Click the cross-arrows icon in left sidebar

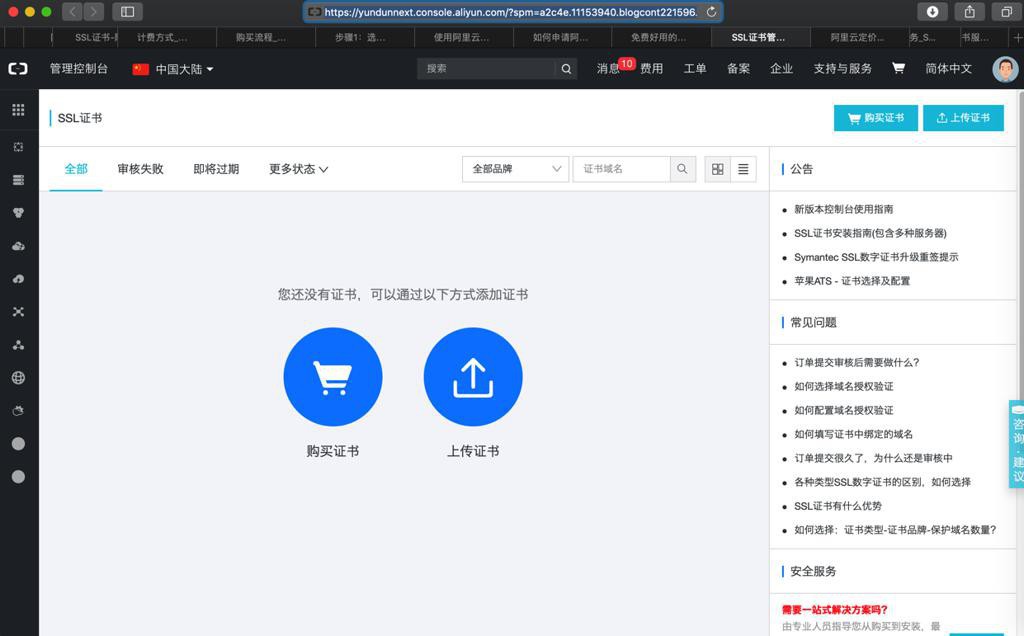[x=18, y=311]
